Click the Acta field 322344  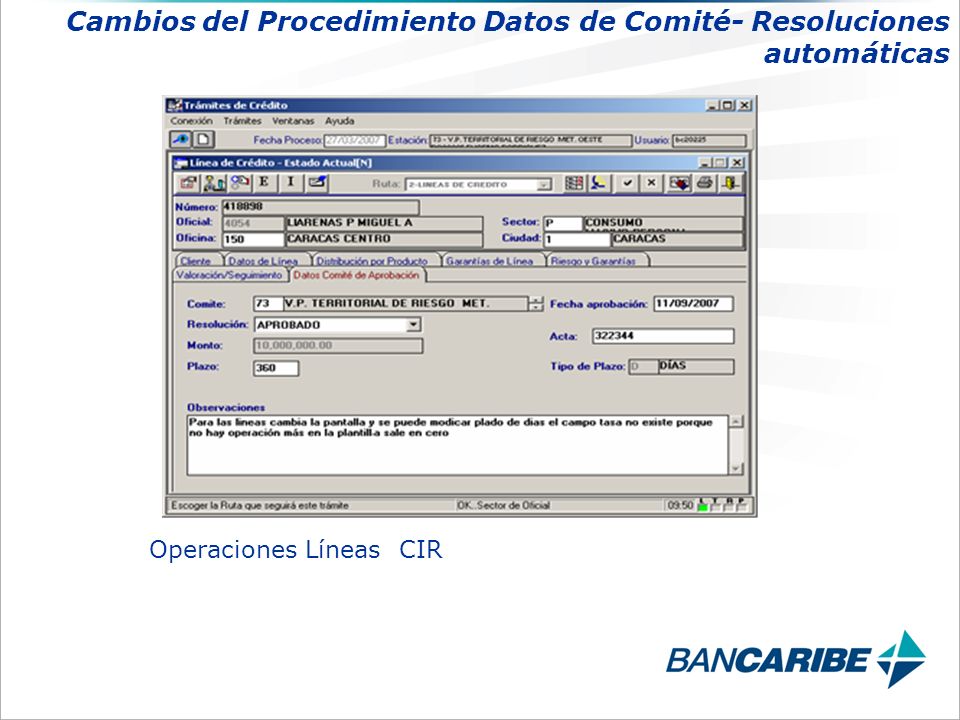[x=662, y=336]
